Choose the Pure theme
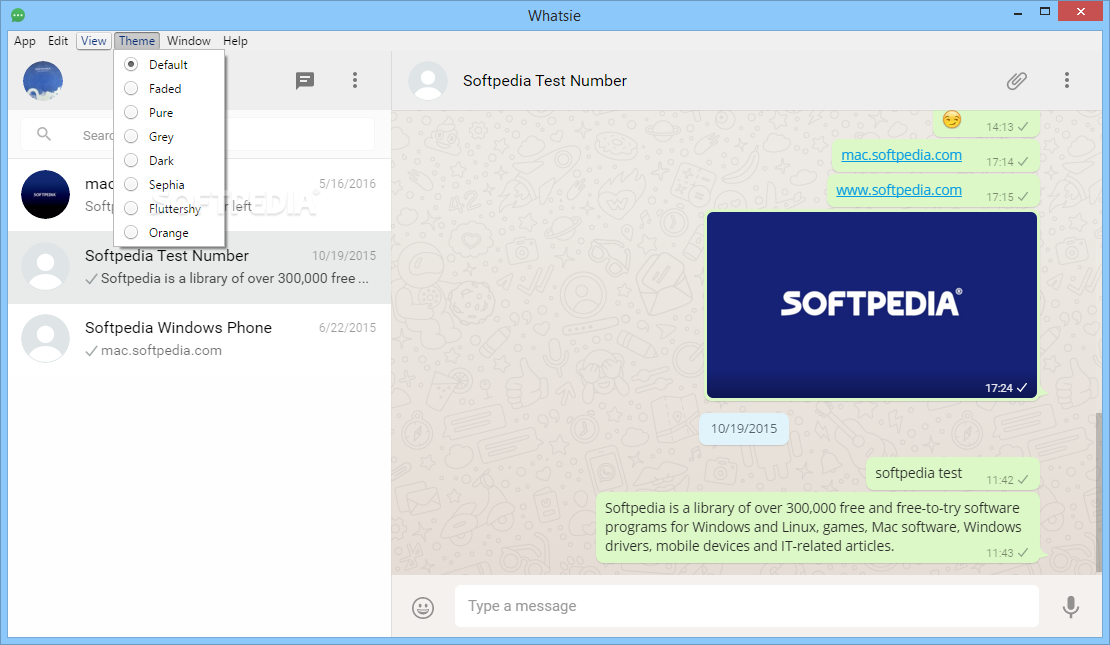The height and width of the screenshot is (645, 1110). [169, 113]
